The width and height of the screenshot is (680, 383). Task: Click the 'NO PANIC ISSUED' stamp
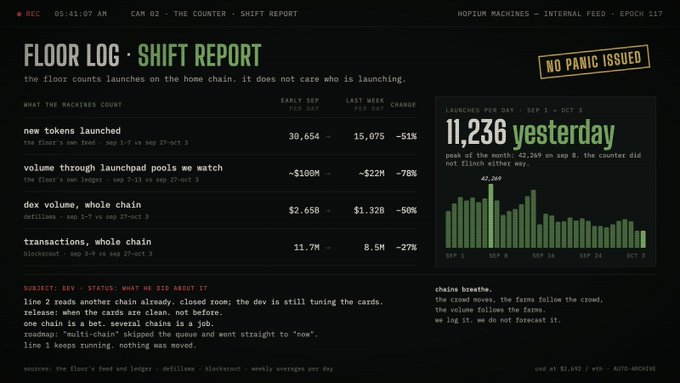pyautogui.click(x=594, y=61)
